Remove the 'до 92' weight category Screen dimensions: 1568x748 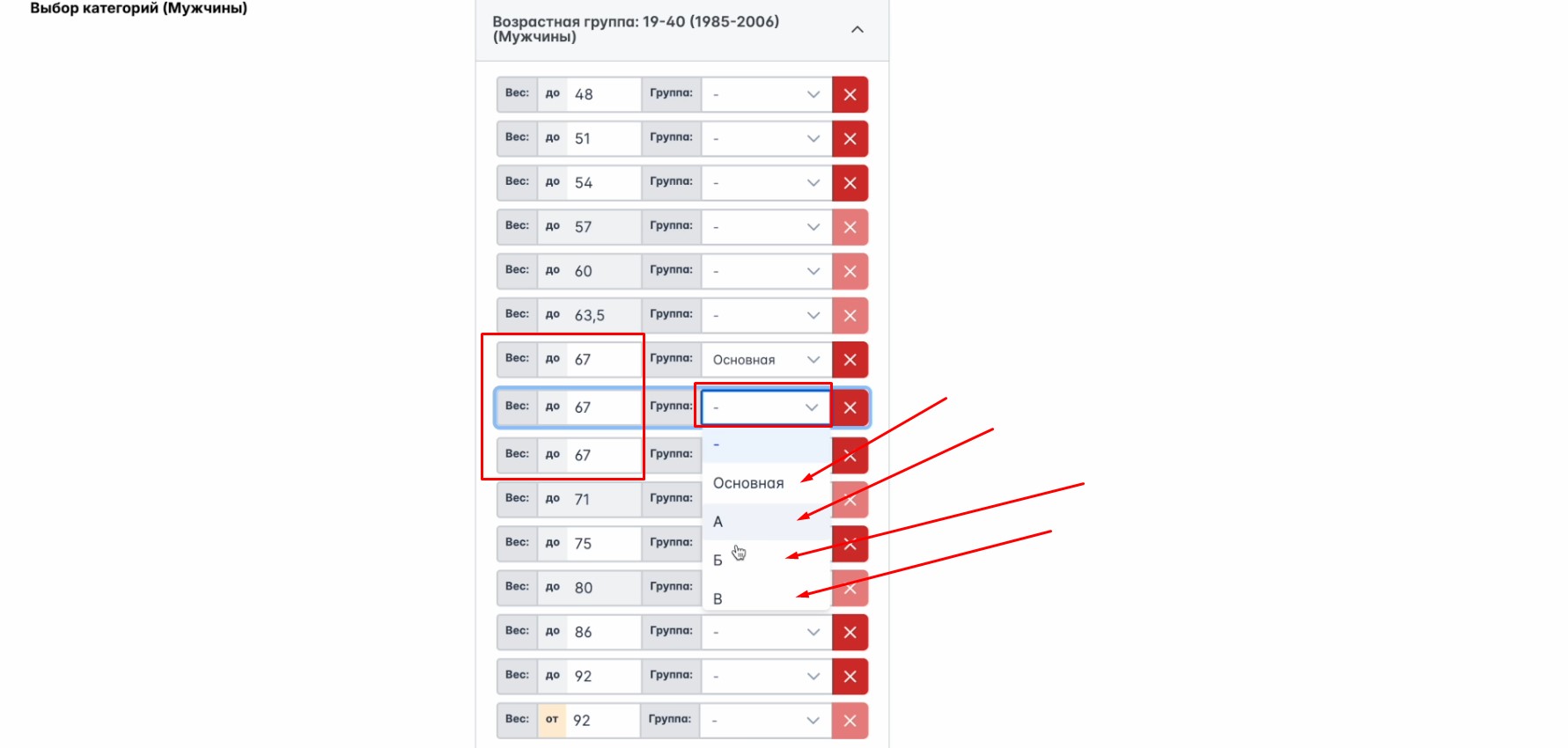point(850,676)
